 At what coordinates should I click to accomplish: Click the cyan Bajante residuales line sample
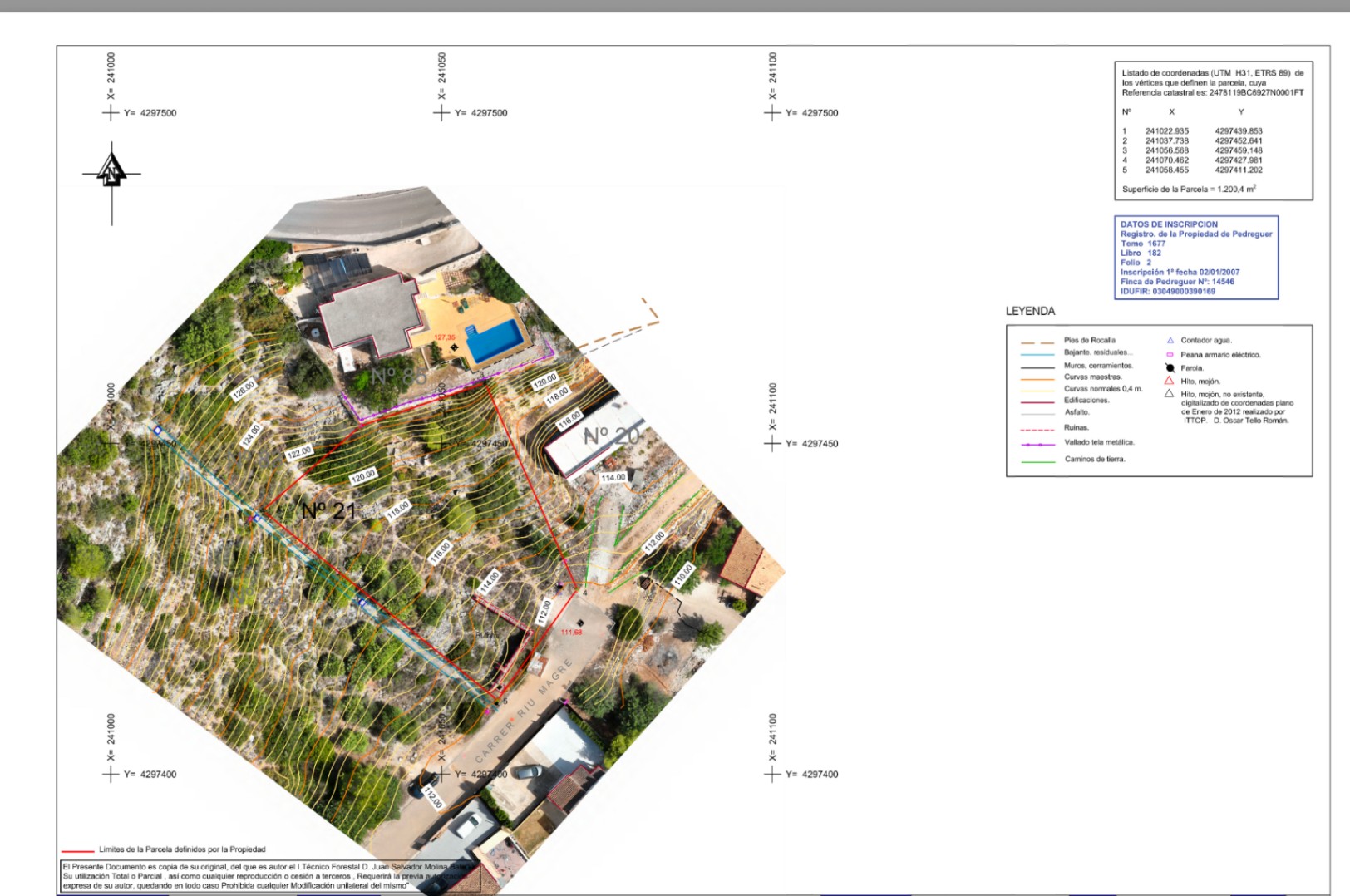(x=1037, y=354)
